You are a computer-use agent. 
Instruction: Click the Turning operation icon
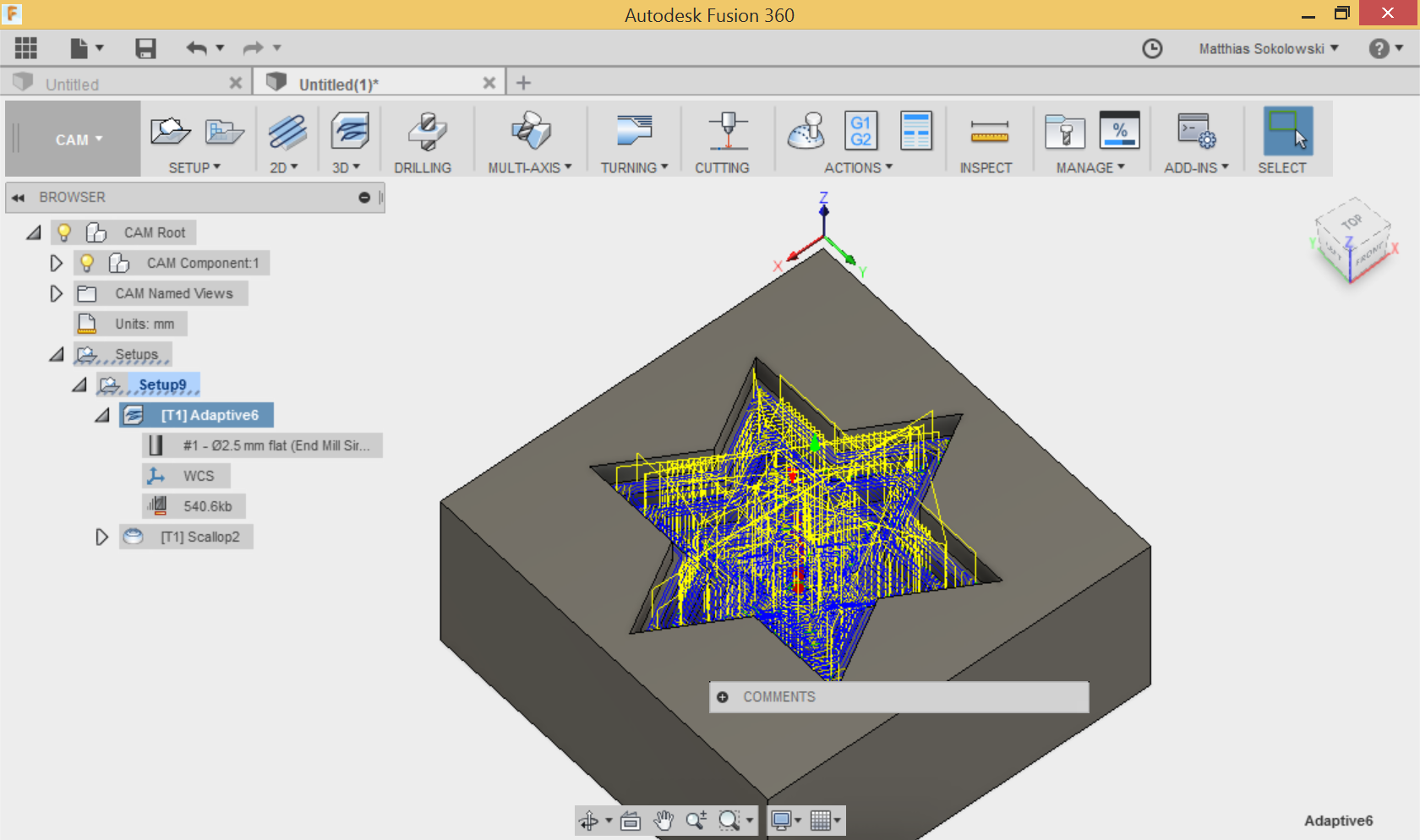tap(634, 131)
